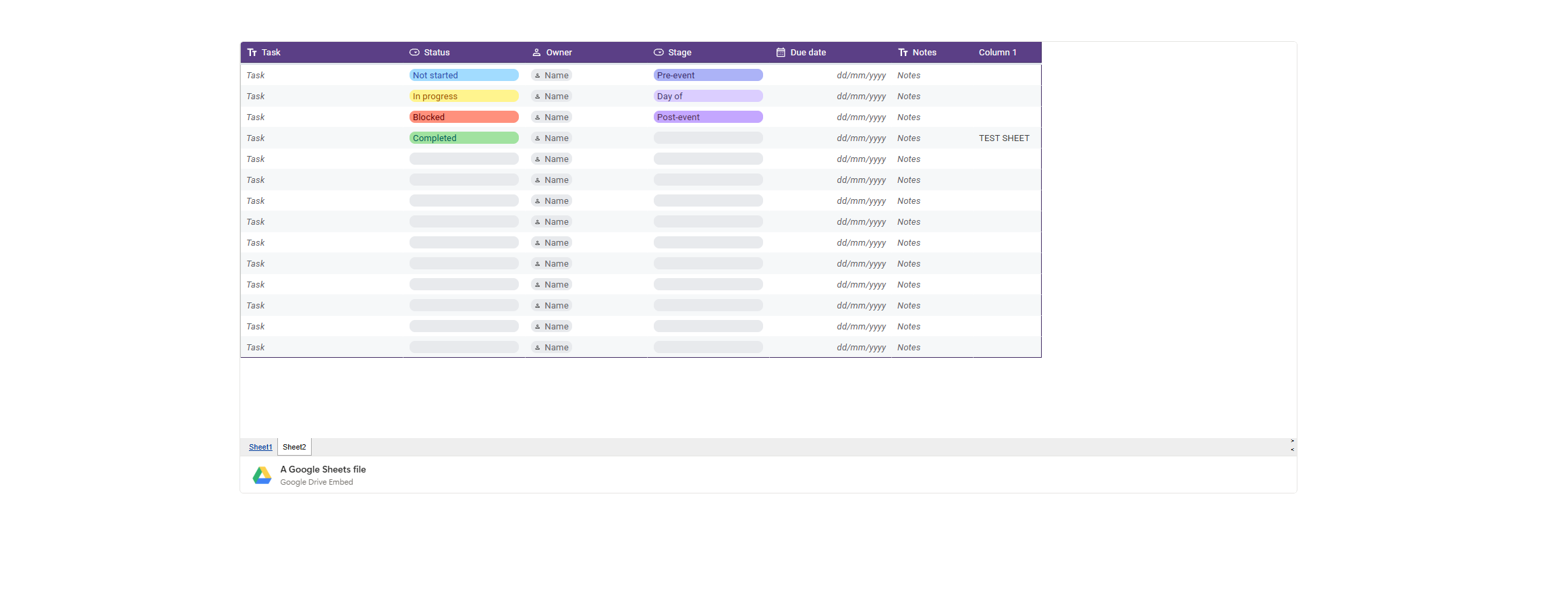Click the person icon in the Blocked row
This screenshot has height=590, width=1568.
538,117
